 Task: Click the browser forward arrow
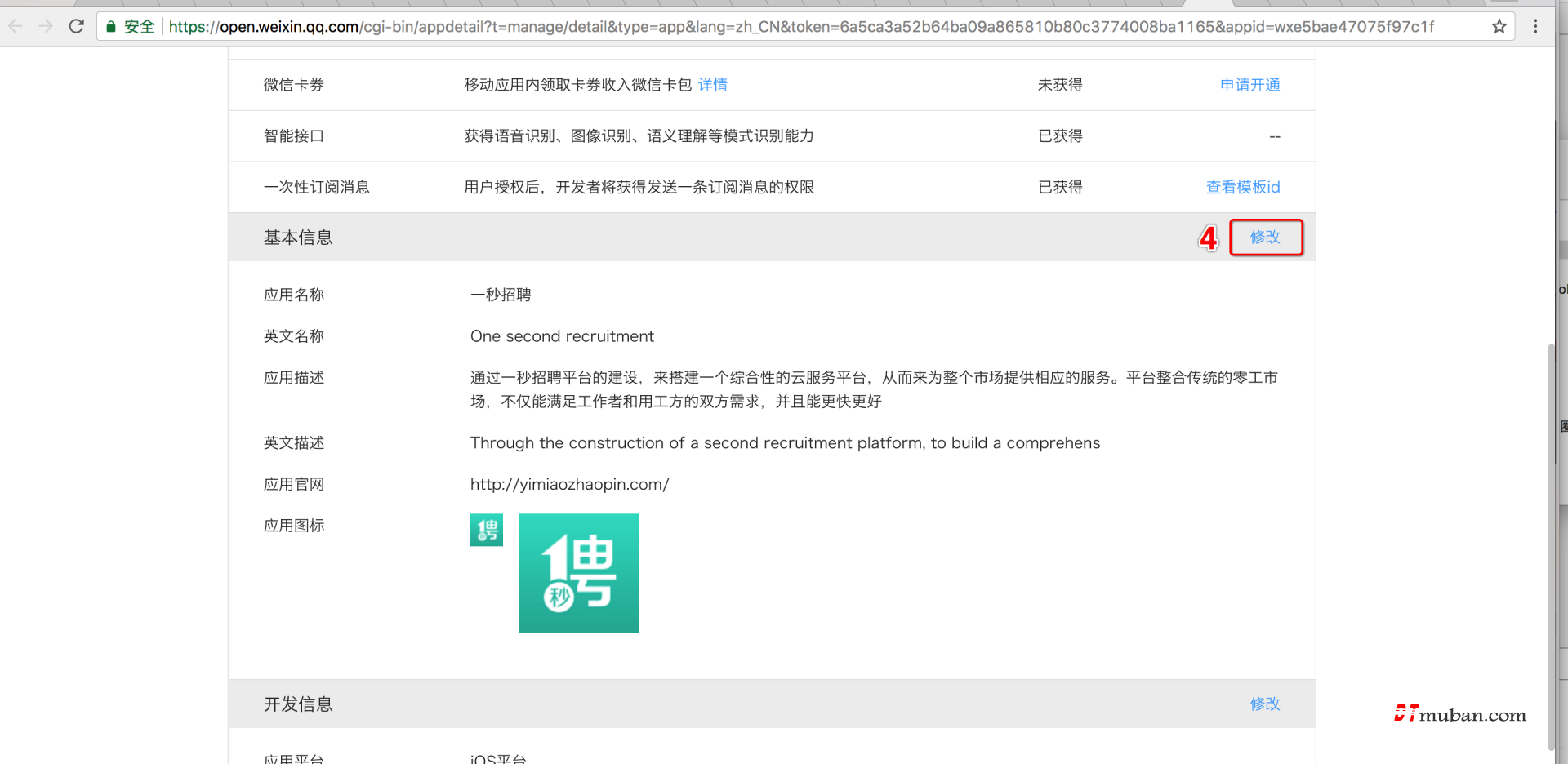pyautogui.click(x=46, y=26)
